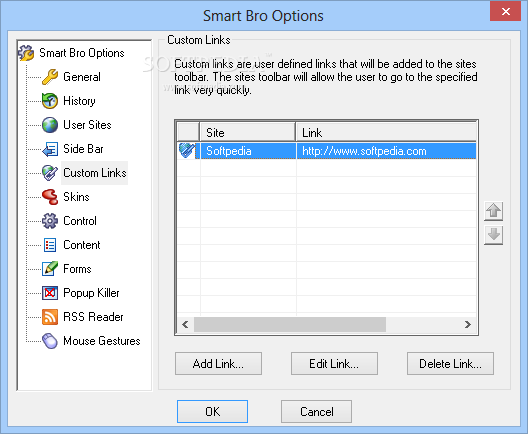Open the General settings page
The image size is (528, 434).
[82, 77]
